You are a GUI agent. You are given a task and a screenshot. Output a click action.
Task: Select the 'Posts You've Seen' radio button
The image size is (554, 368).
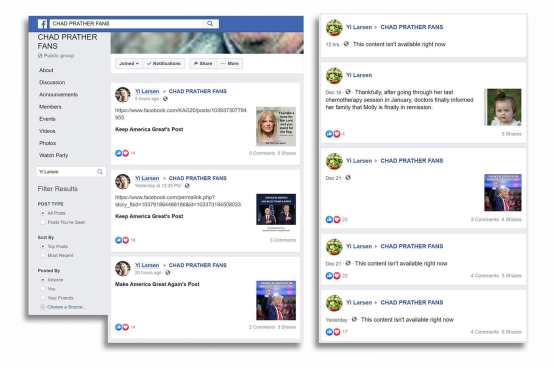pos(43,222)
